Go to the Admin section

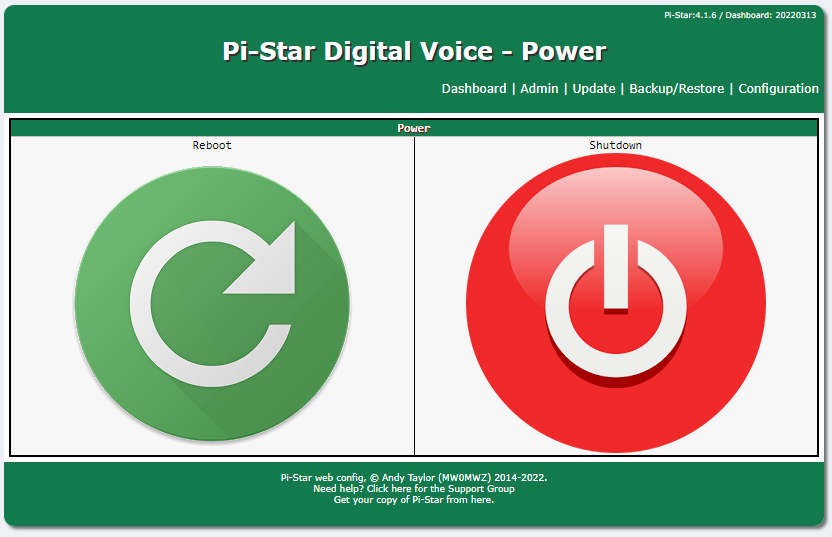click(539, 89)
